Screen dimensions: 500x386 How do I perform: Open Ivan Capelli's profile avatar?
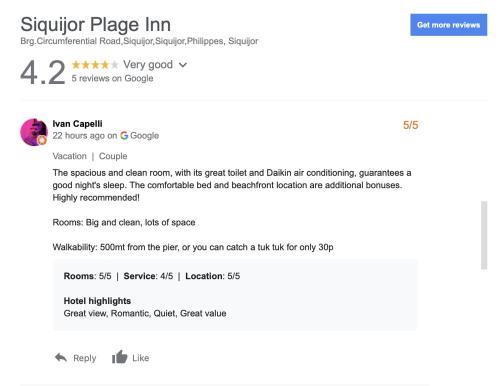tap(34, 132)
